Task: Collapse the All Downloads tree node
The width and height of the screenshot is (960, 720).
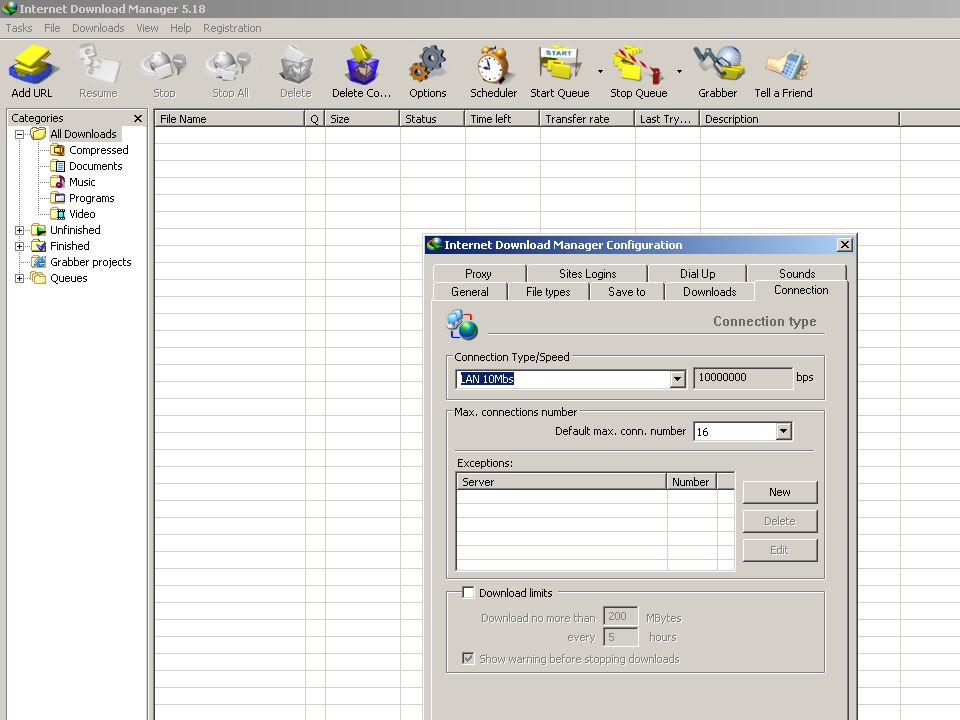Action: (x=20, y=134)
